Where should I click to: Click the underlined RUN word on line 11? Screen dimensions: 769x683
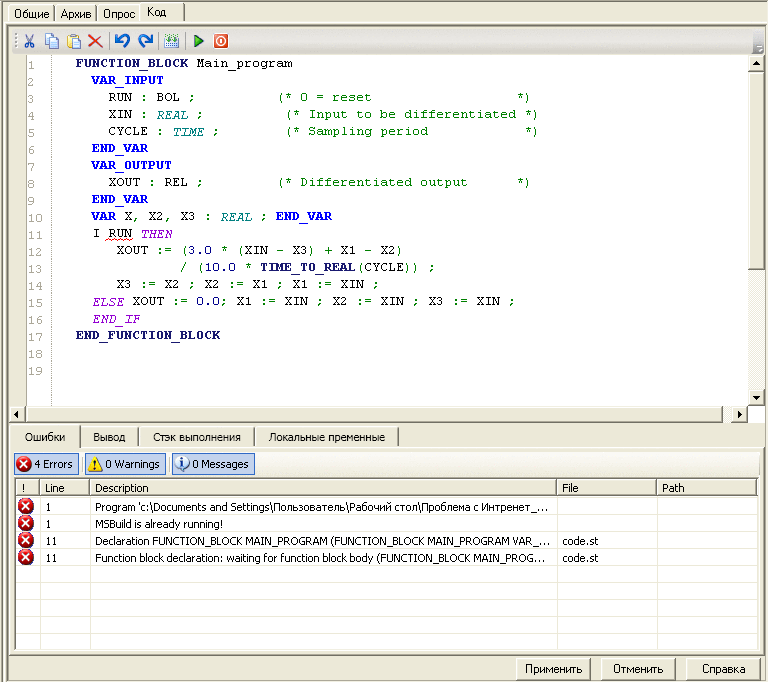120,233
